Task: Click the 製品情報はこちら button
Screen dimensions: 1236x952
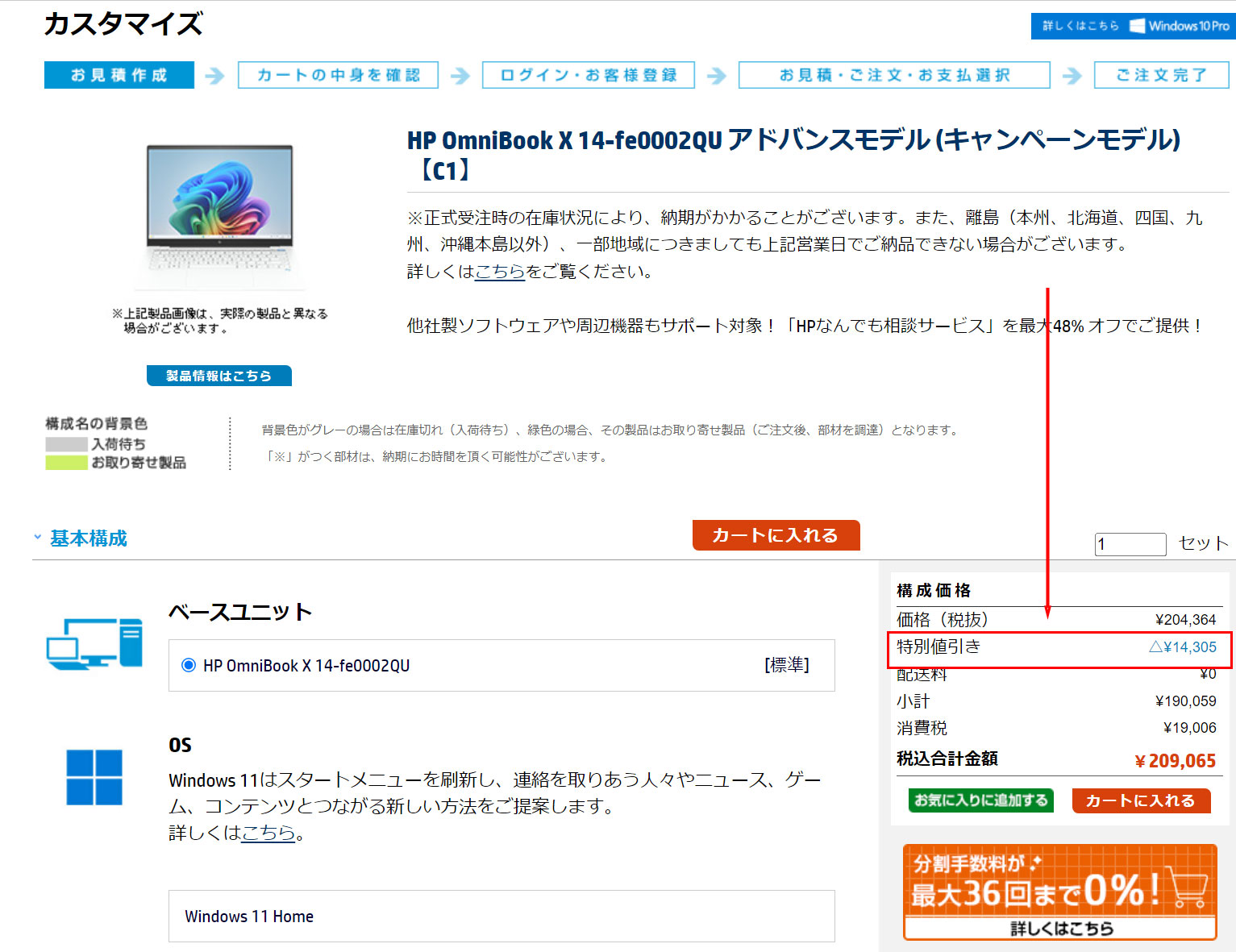Action: click(x=218, y=376)
